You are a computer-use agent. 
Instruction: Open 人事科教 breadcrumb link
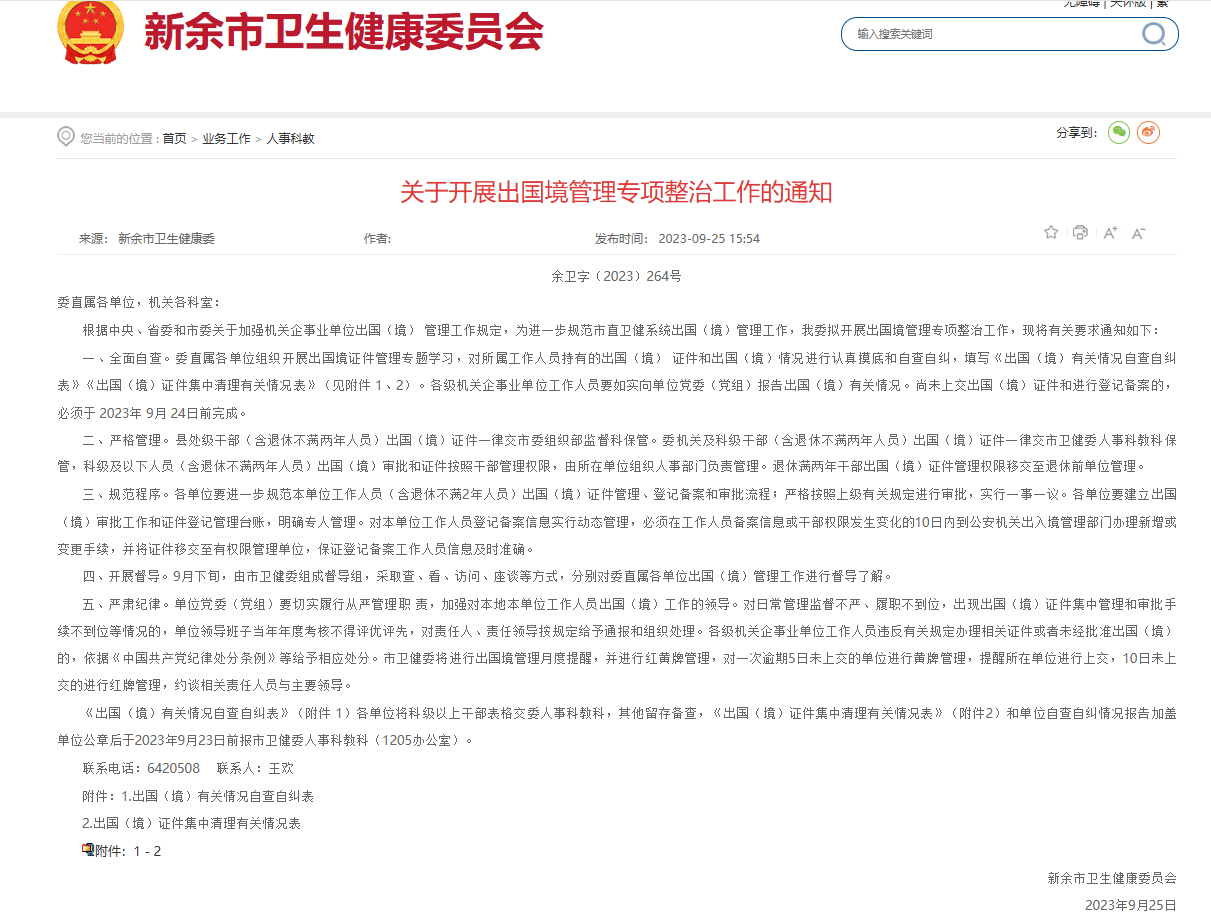tap(290, 139)
